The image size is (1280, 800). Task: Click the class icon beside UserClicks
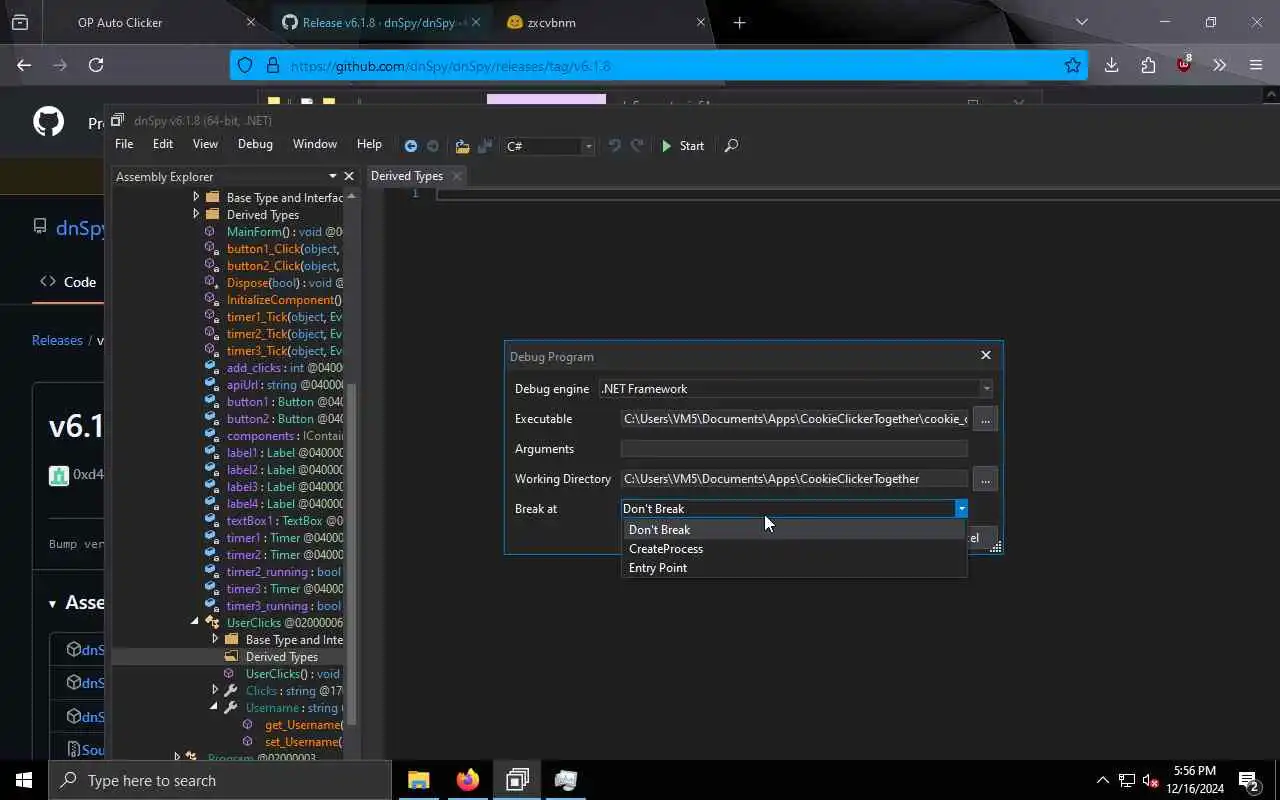(212, 622)
